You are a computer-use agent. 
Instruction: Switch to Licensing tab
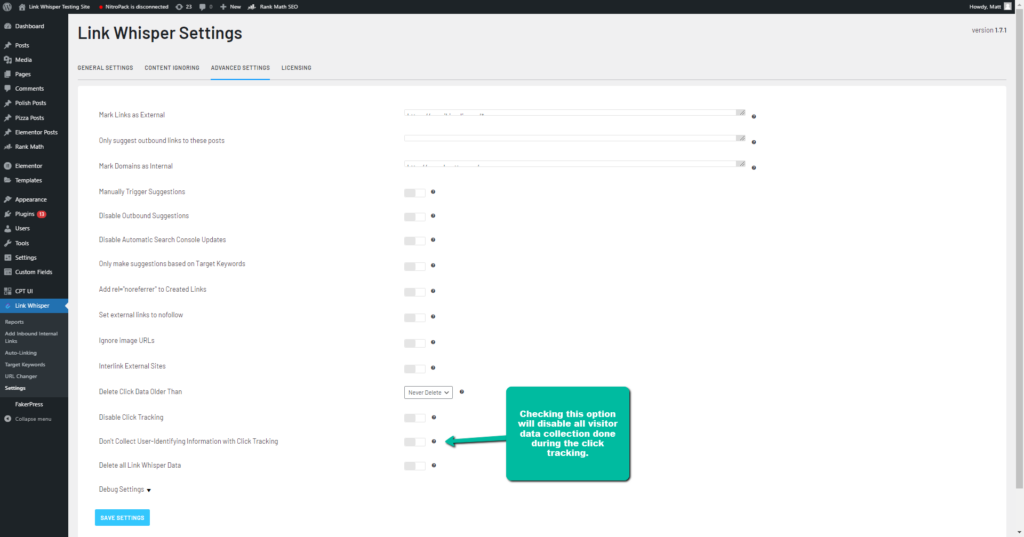click(x=296, y=67)
